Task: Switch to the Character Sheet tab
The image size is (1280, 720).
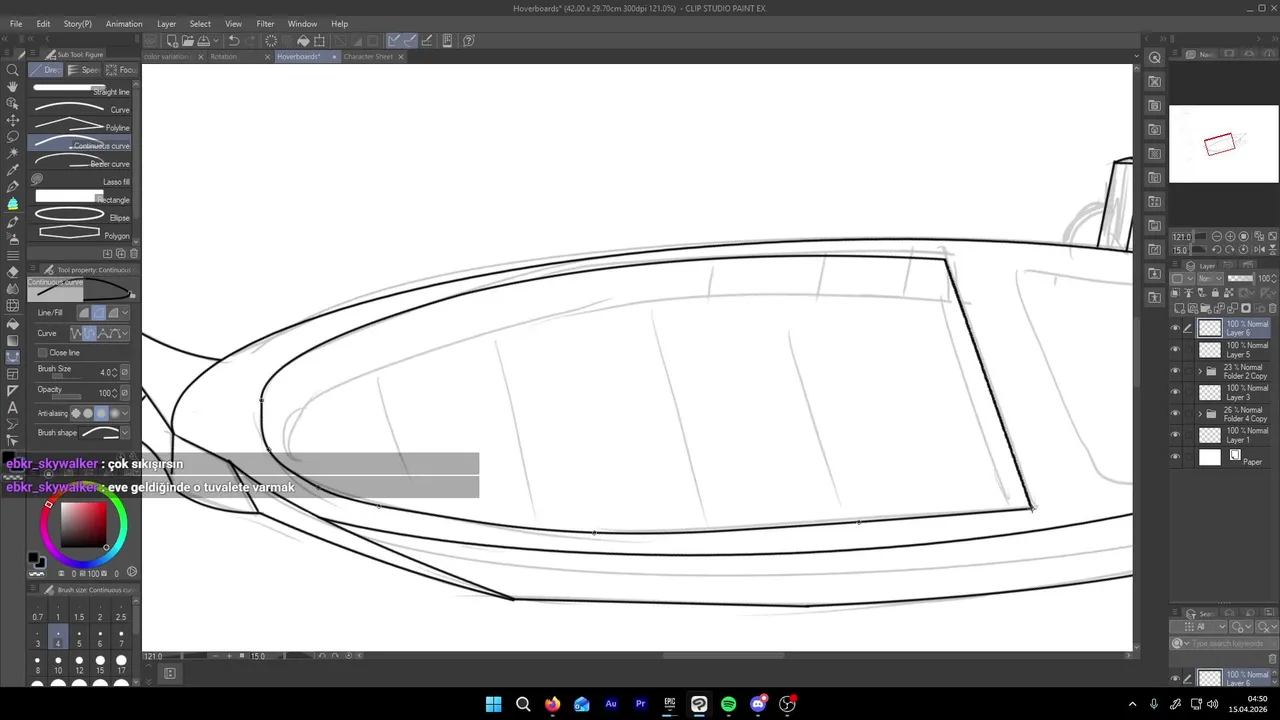Action: pyautogui.click(x=368, y=57)
